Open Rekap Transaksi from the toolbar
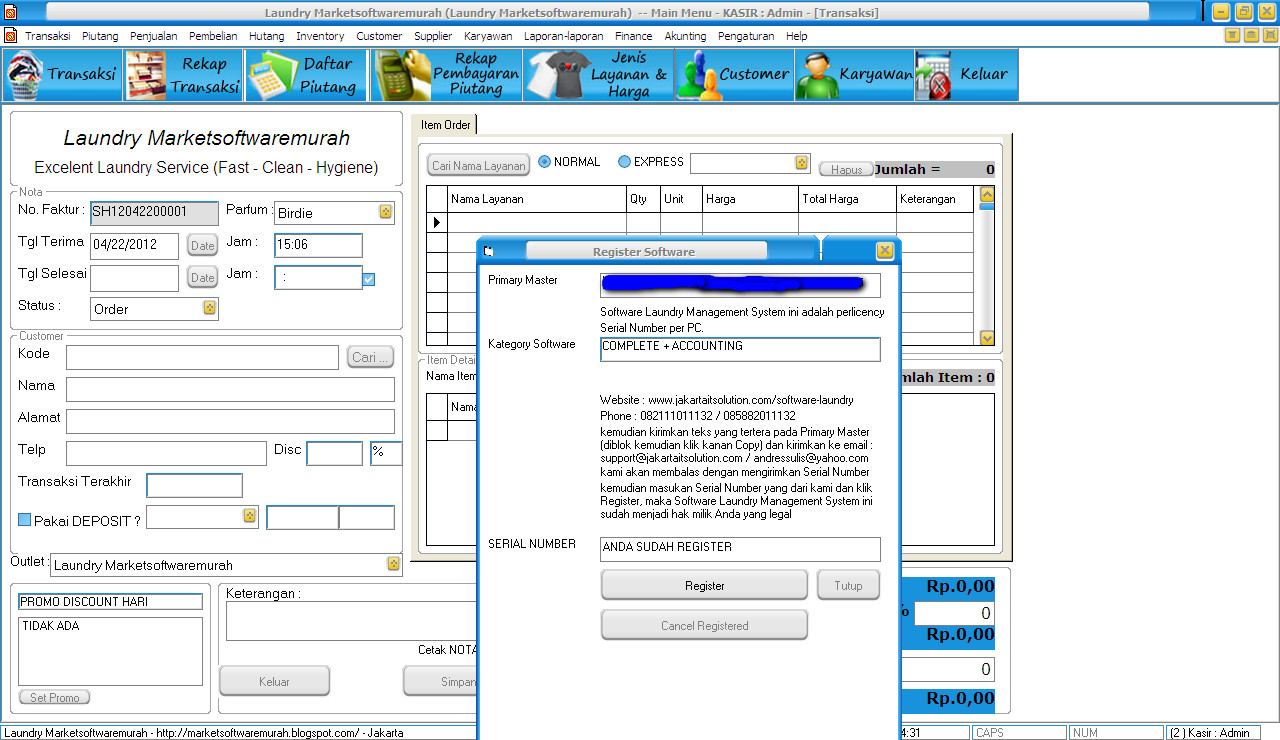Screen dimensions: 1280x740 (182, 74)
